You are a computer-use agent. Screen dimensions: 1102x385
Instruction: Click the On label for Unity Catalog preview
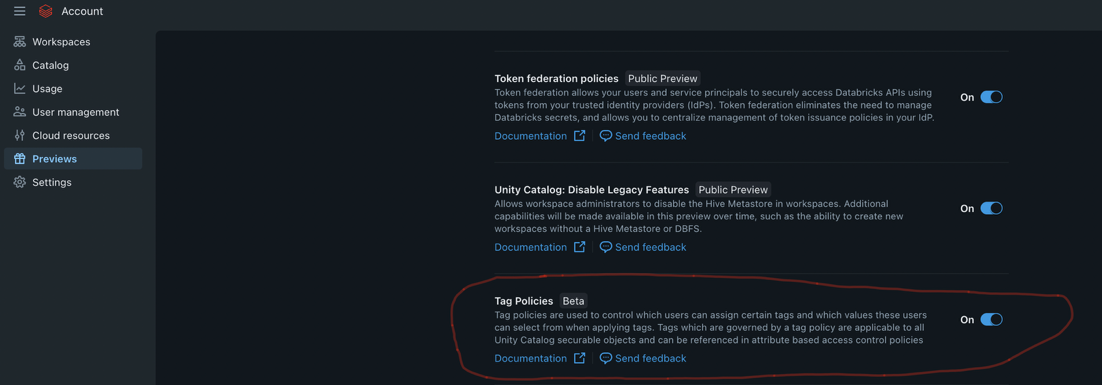[967, 209]
